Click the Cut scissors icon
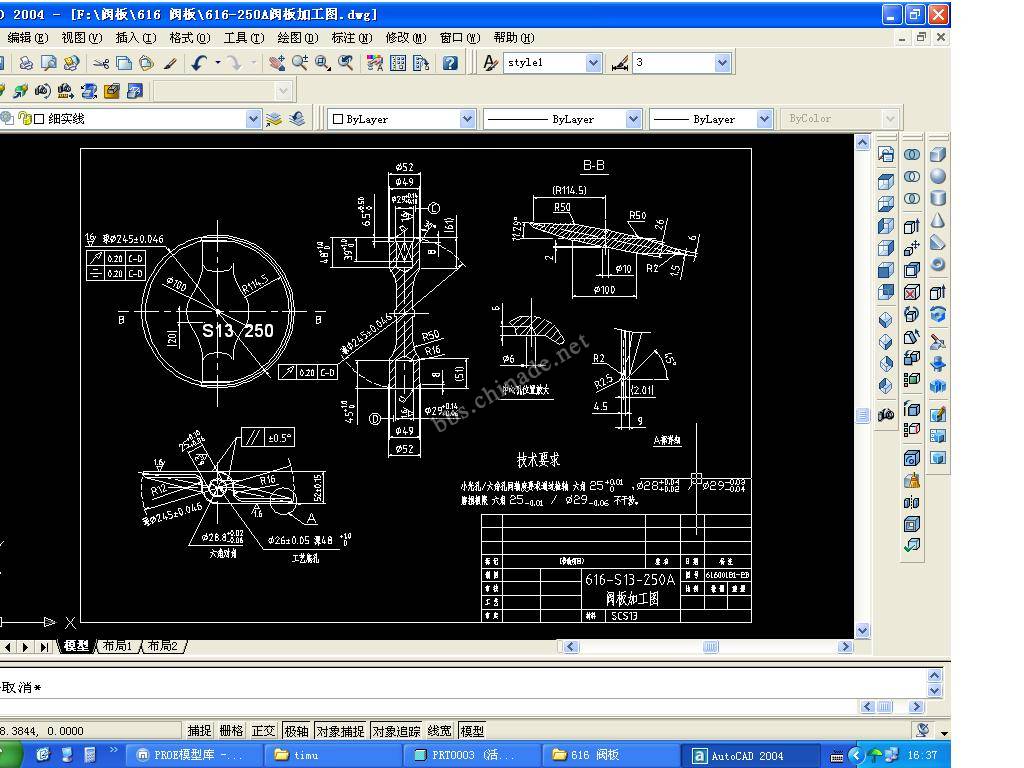 click(x=100, y=63)
